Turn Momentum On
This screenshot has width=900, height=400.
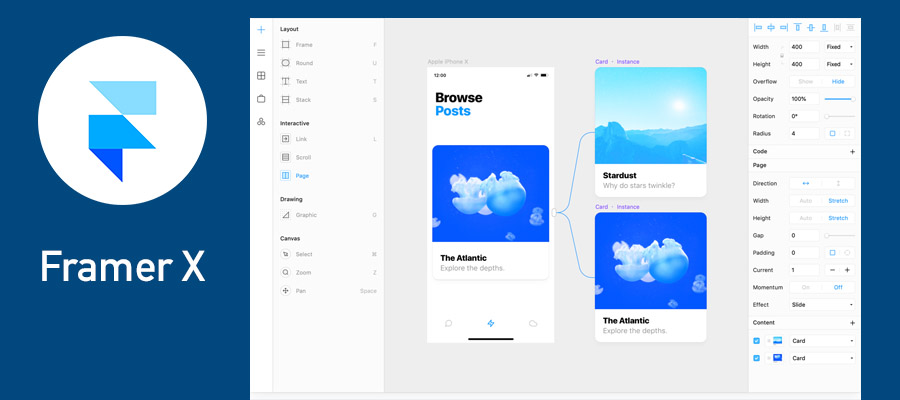click(805, 288)
